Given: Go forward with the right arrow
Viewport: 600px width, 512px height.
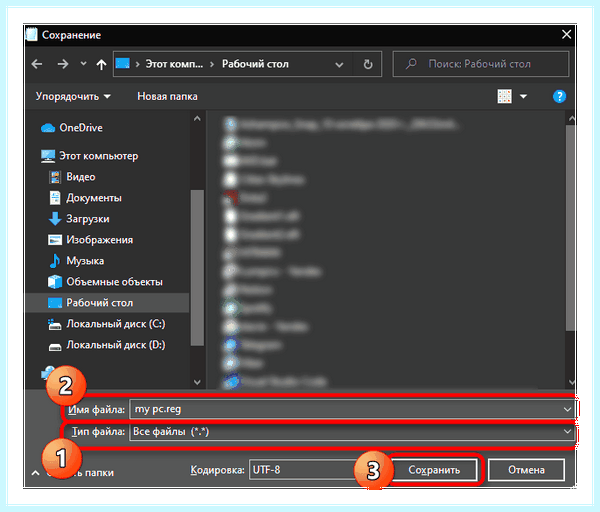Looking at the screenshot, I should 63,64.
